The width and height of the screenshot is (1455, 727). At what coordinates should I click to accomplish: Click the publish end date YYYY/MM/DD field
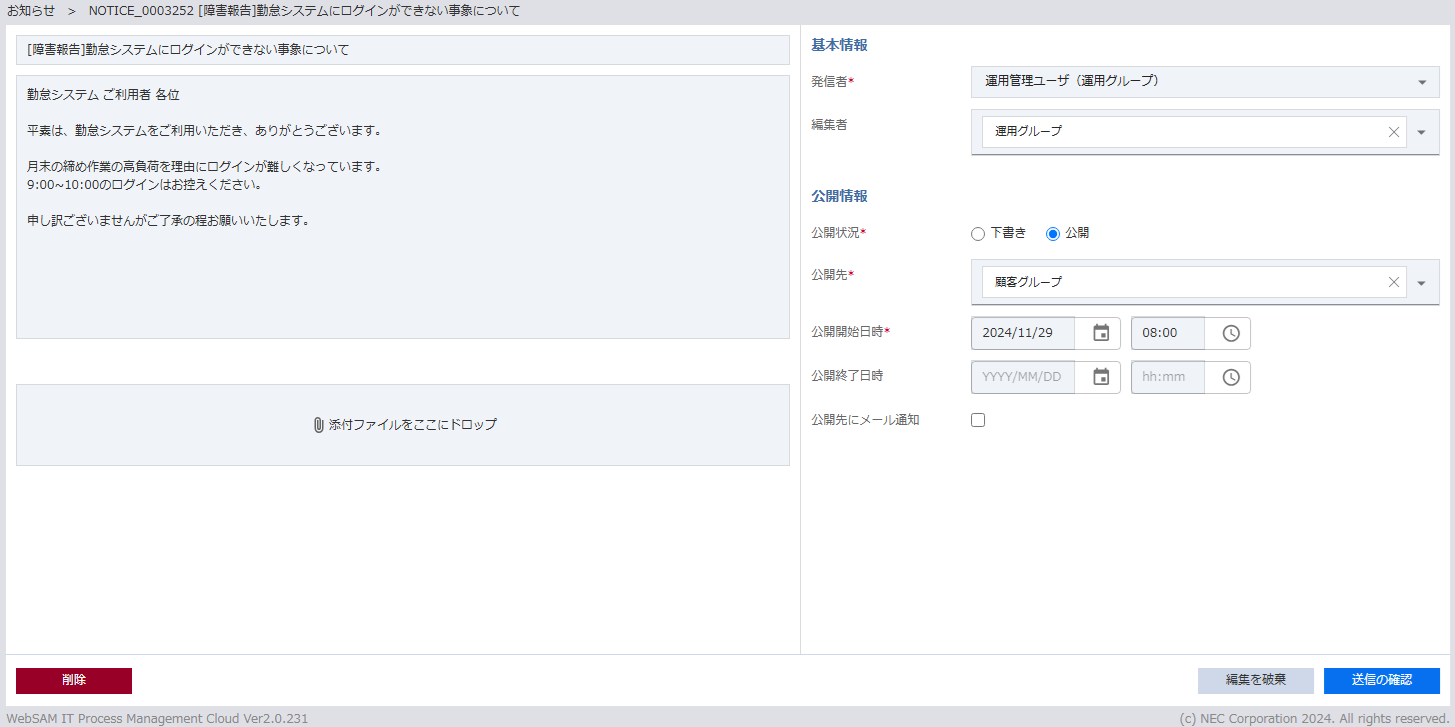coord(1022,377)
